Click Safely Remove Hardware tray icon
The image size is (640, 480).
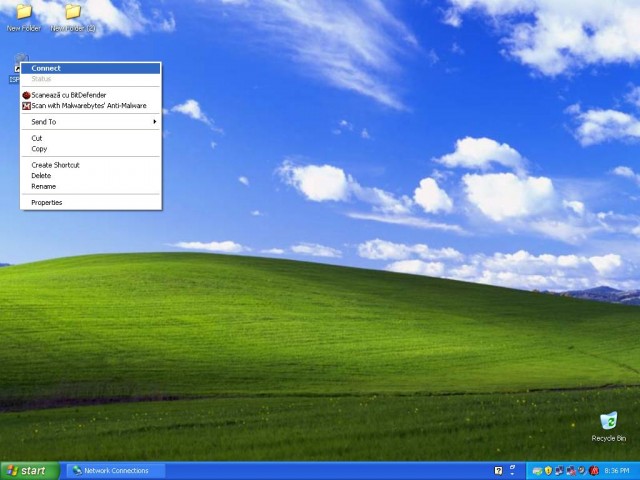[x=538, y=471]
